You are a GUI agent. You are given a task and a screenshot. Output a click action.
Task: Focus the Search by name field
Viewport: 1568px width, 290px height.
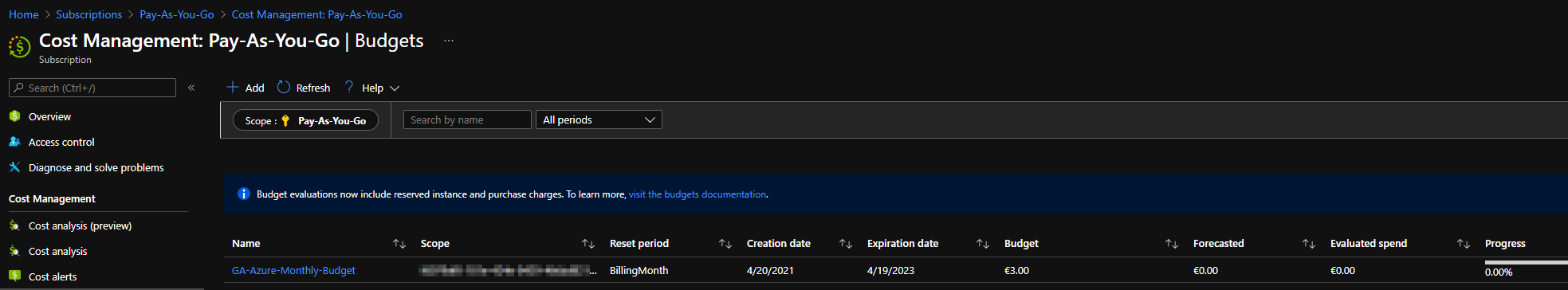click(x=467, y=120)
